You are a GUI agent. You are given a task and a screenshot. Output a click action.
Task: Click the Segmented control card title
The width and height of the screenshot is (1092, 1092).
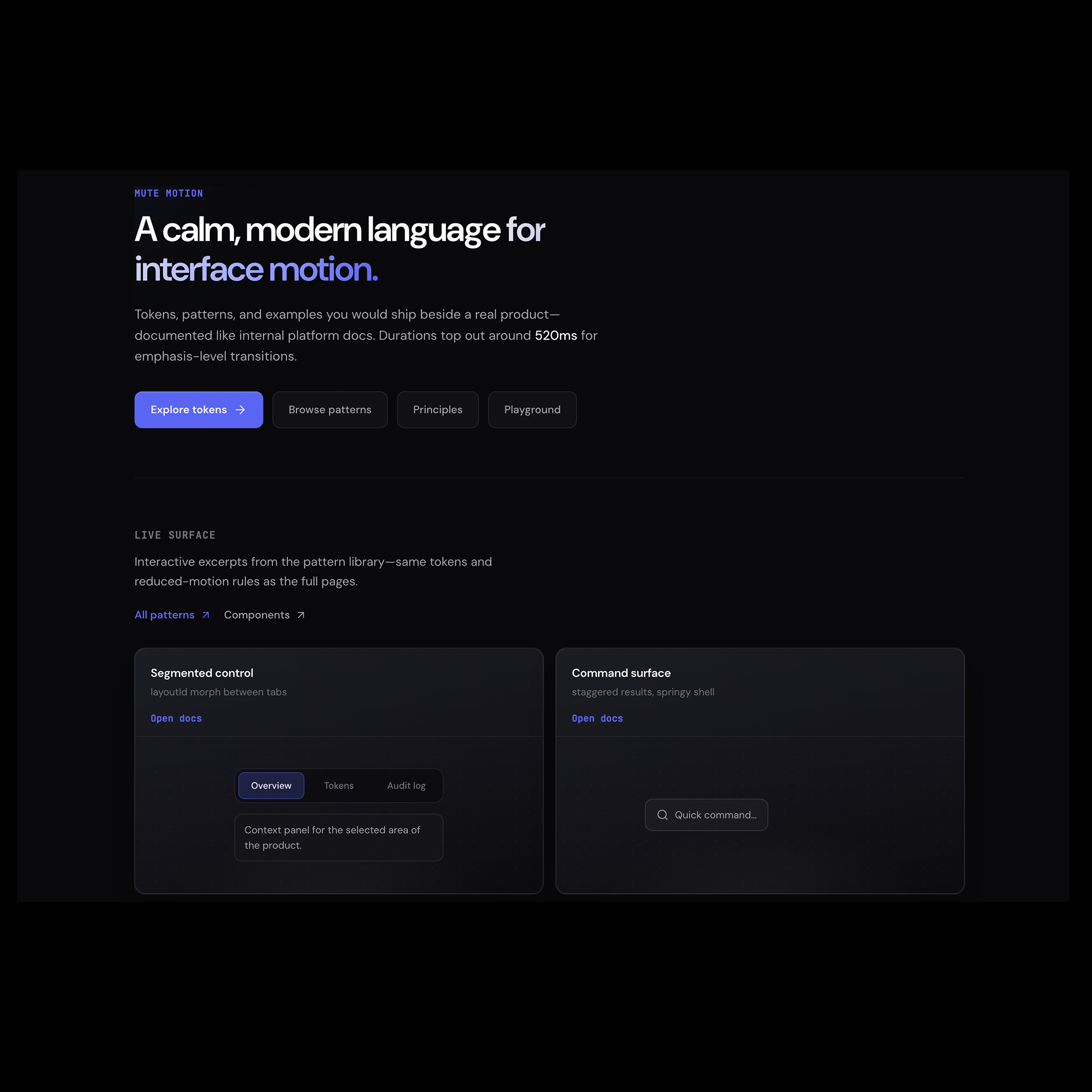tap(202, 673)
